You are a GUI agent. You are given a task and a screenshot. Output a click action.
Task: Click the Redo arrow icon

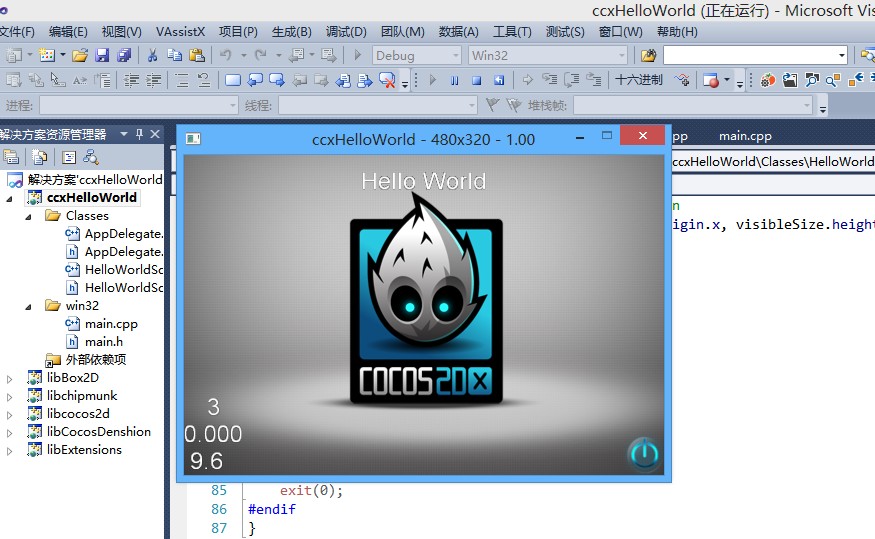click(261, 55)
